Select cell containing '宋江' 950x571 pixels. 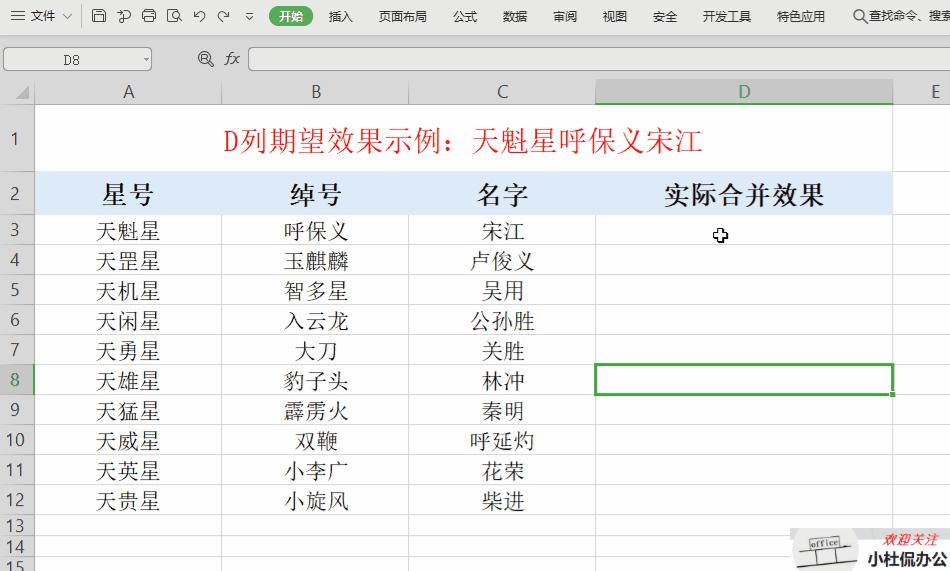(x=502, y=230)
